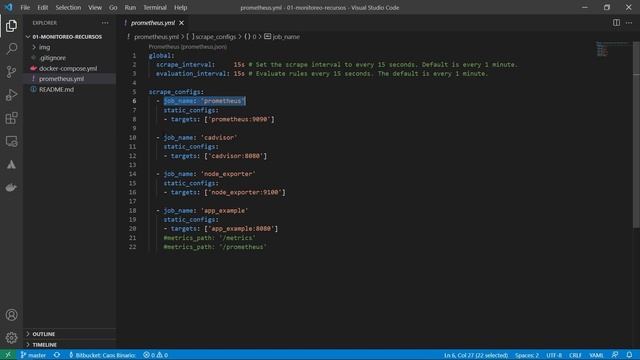Click 'node_exporter:9100' target text

pos(245,192)
